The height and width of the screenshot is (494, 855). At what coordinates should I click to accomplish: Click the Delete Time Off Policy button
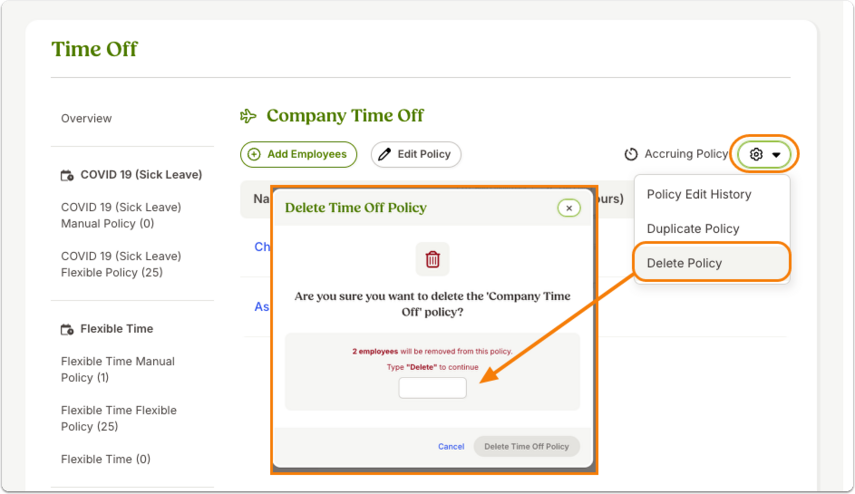pyautogui.click(x=526, y=447)
